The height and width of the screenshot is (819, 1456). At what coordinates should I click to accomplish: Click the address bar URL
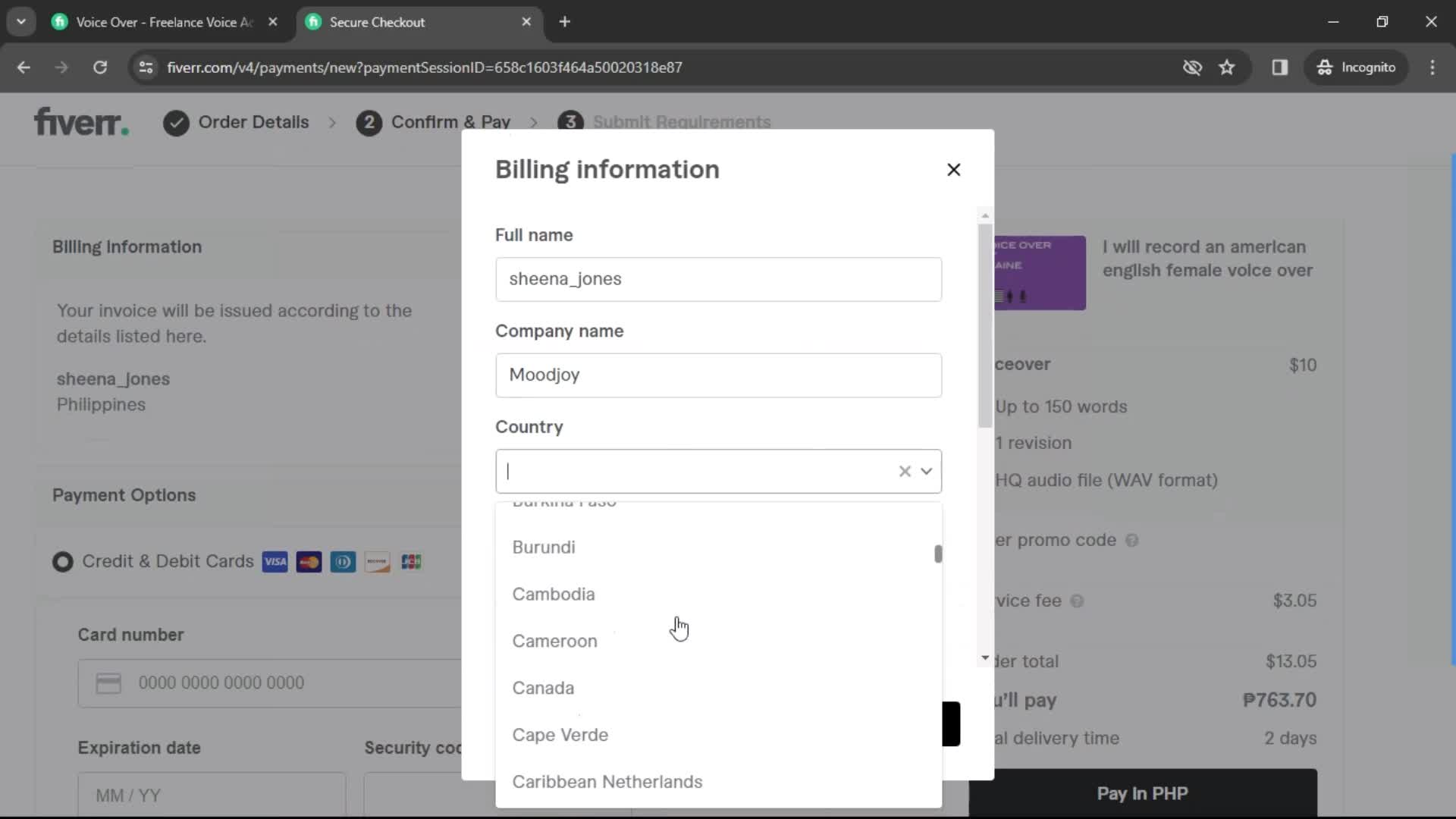(425, 67)
